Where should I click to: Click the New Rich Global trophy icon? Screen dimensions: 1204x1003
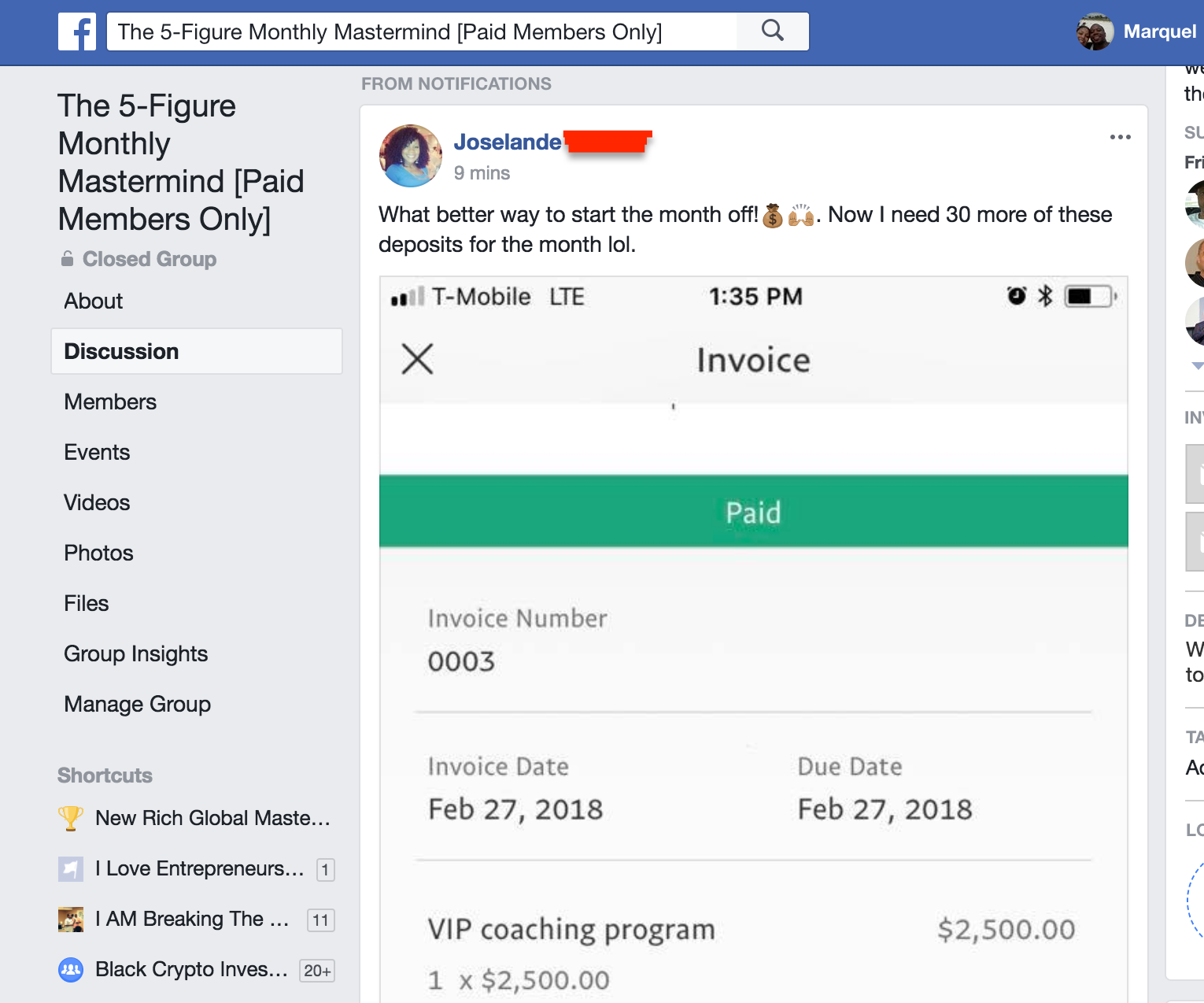click(x=71, y=818)
